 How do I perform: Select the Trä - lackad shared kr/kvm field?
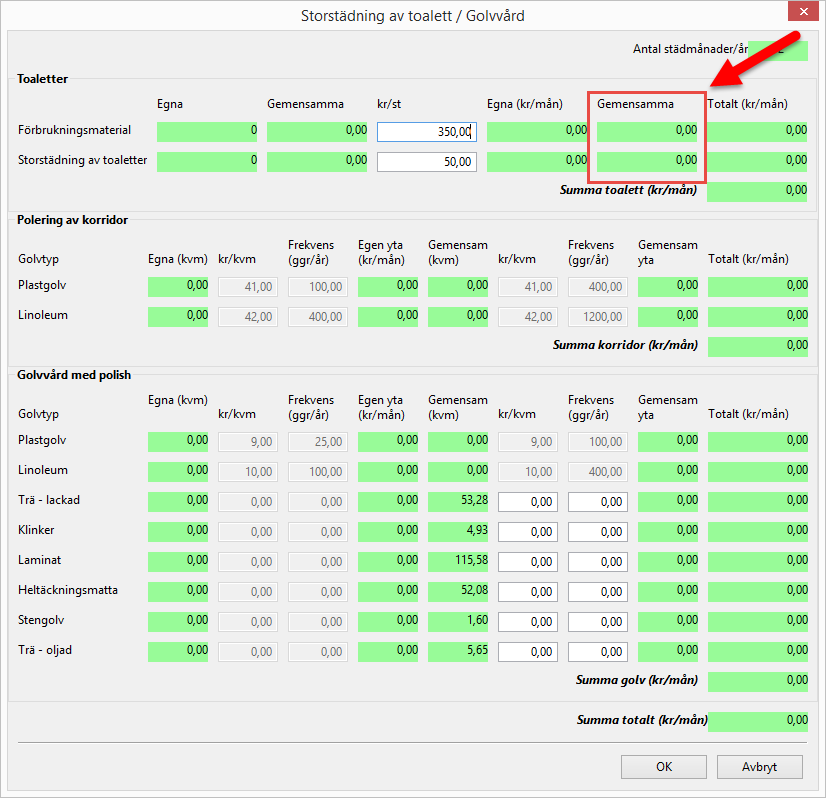(527, 501)
